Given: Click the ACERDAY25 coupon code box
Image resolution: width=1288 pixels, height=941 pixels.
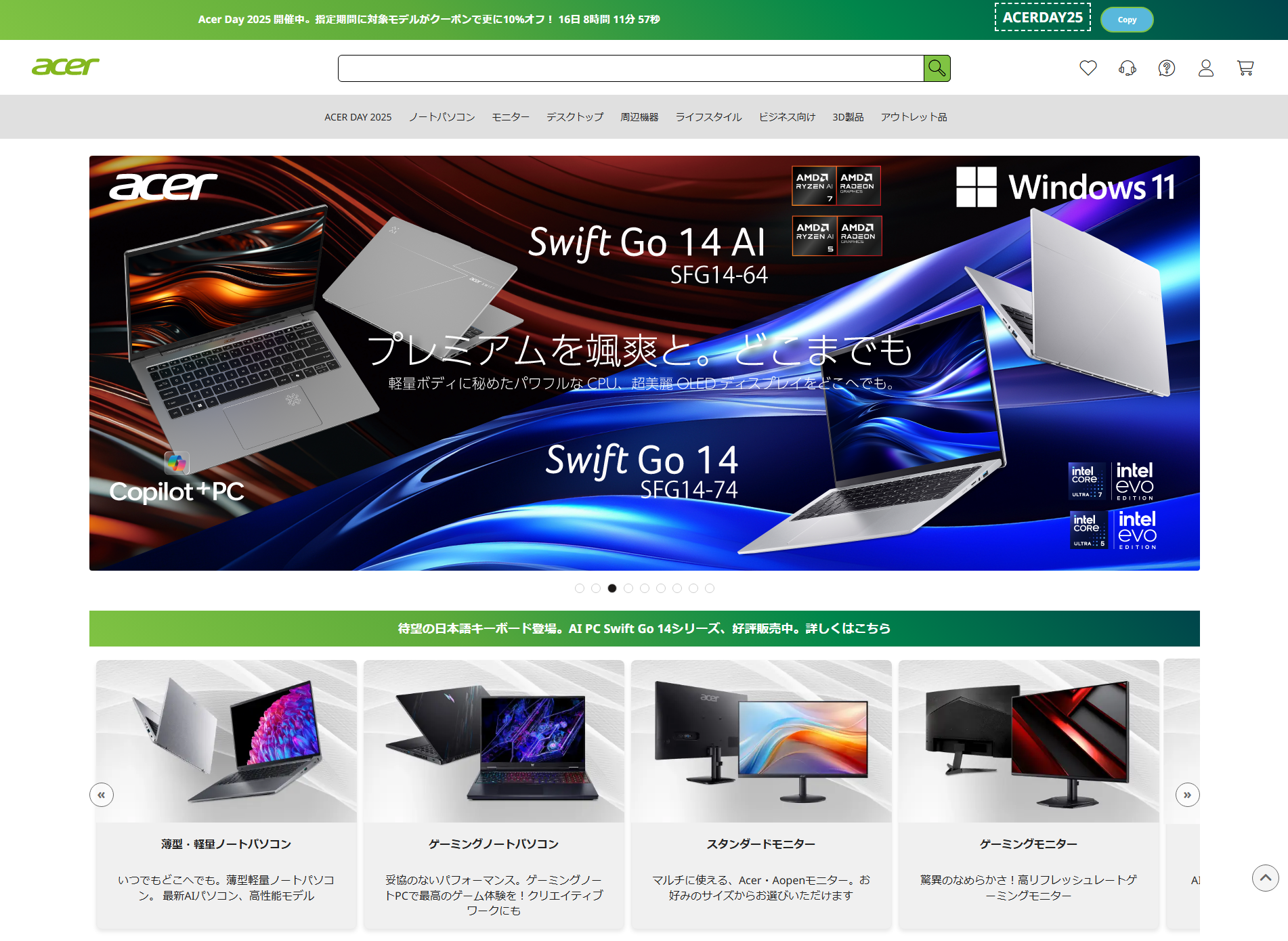Looking at the screenshot, I should [1042, 18].
